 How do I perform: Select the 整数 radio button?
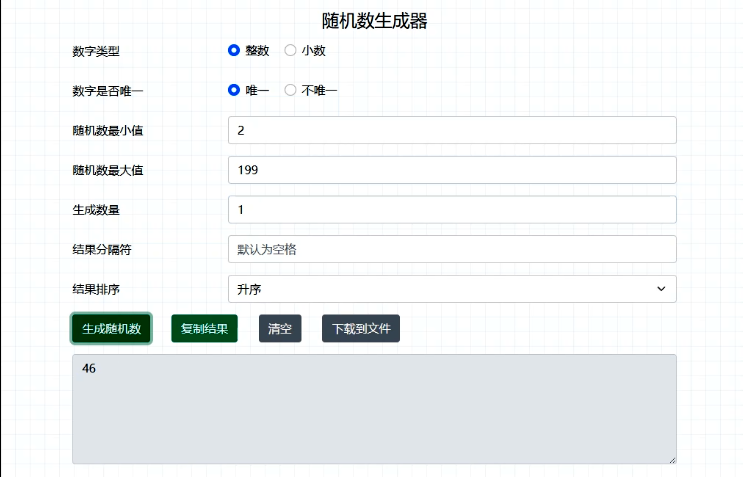(x=234, y=50)
